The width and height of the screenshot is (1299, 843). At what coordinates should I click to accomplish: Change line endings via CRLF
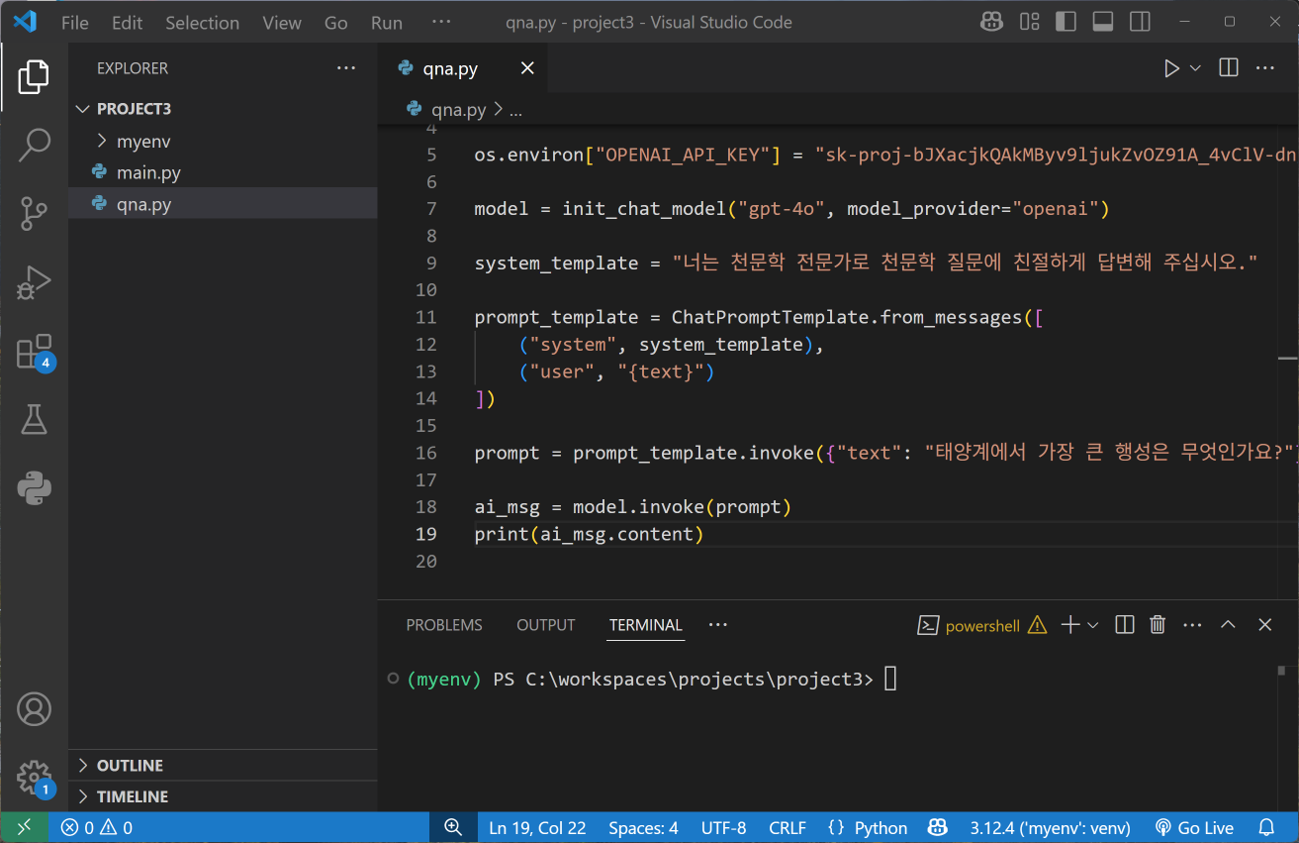(787, 828)
